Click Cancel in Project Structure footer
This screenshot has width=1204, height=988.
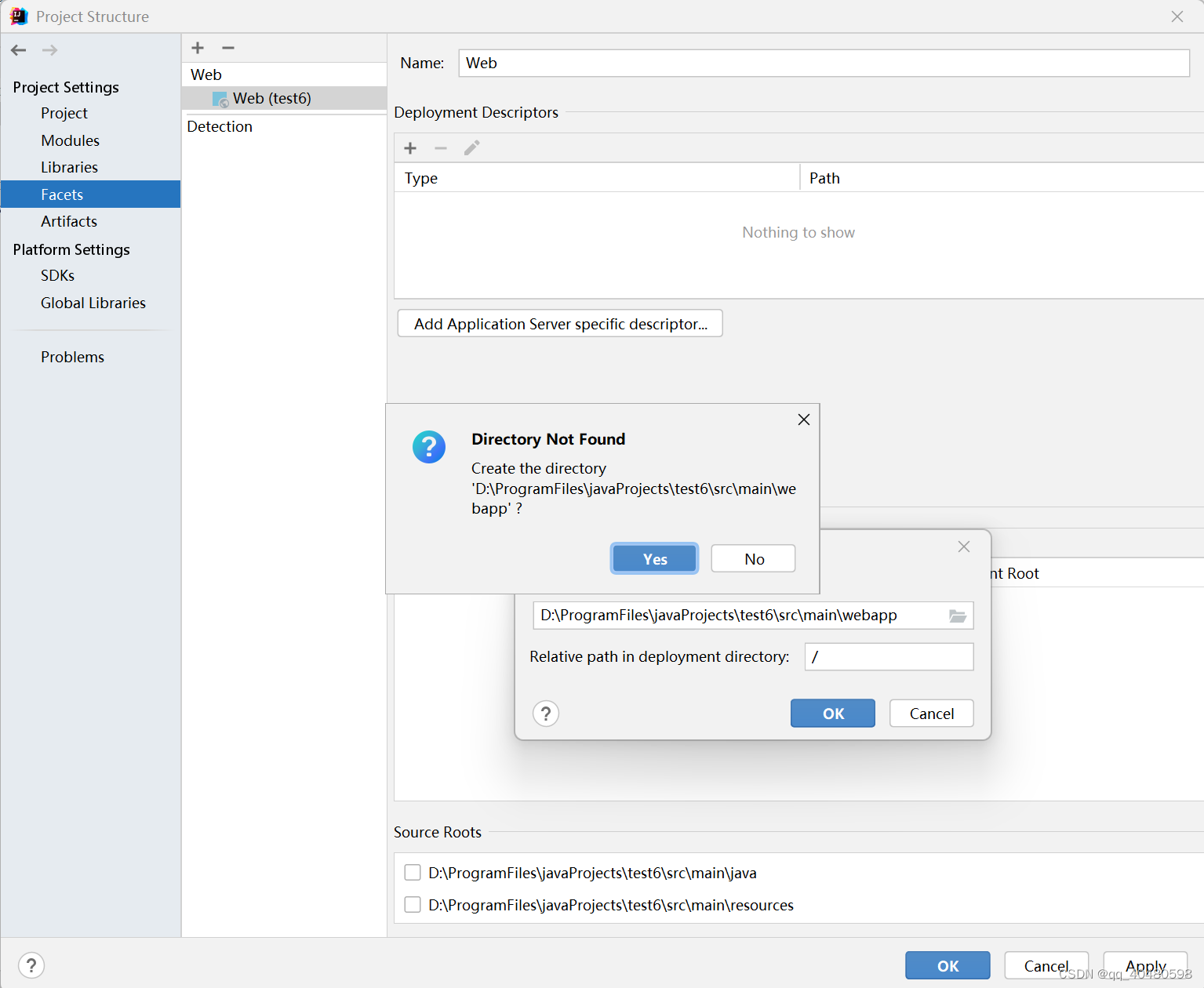click(1046, 966)
